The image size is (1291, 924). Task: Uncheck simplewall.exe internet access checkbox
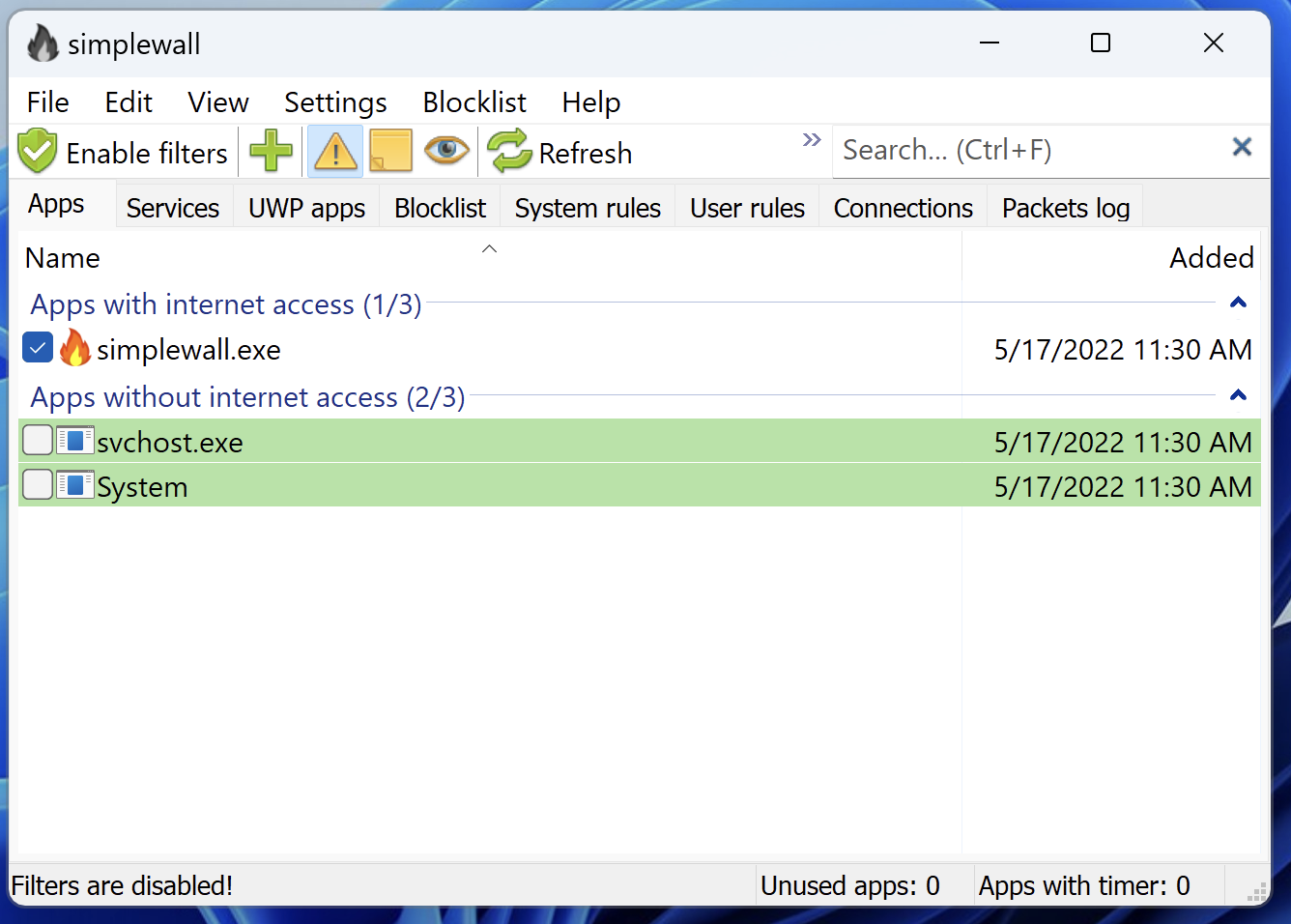point(37,347)
